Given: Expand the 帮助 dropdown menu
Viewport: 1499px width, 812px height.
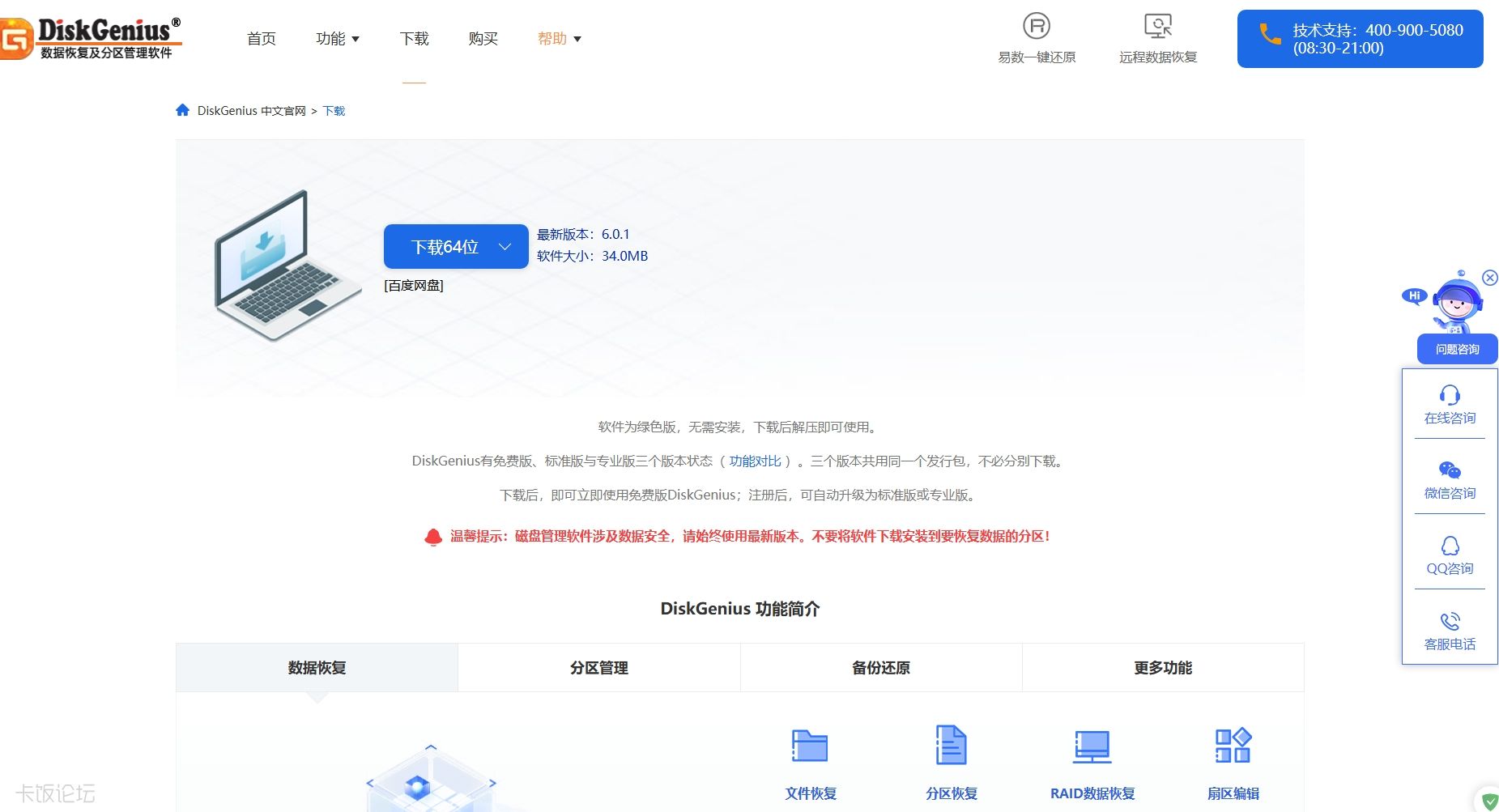Looking at the screenshot, I should point(560,39).
